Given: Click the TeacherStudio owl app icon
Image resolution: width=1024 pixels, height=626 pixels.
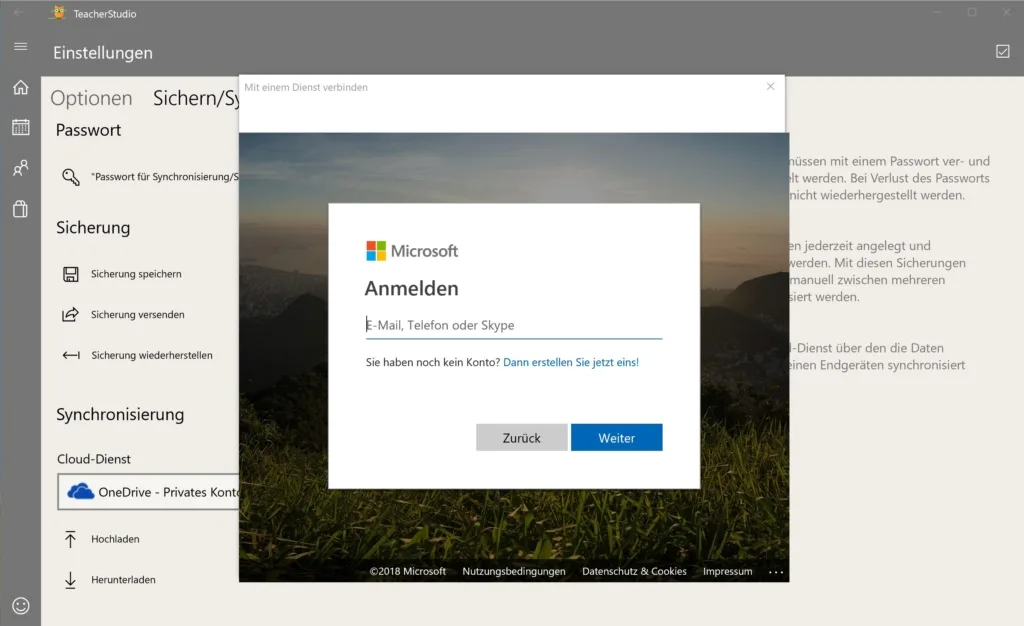Looking at the screenshot, I should [x=59, y=12].
